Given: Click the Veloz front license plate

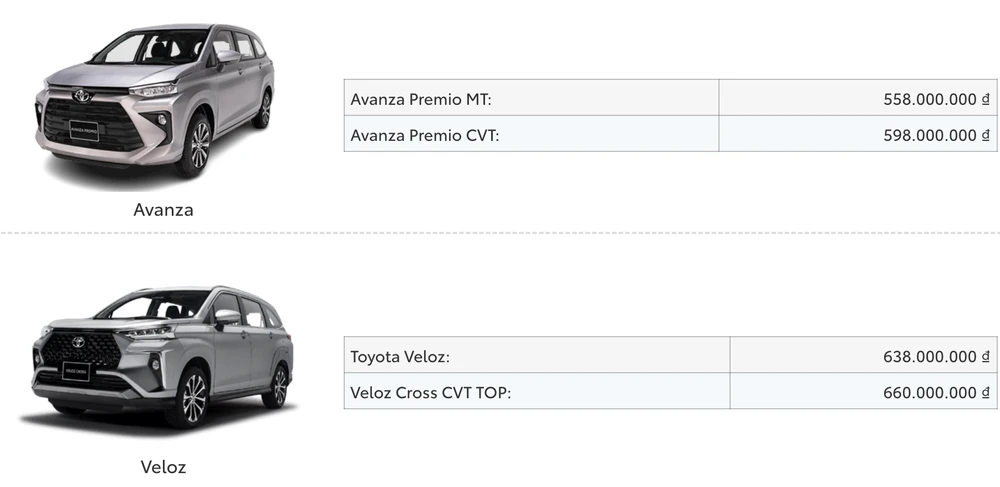Looking at the screenshot, I should (x=75, y=371).
